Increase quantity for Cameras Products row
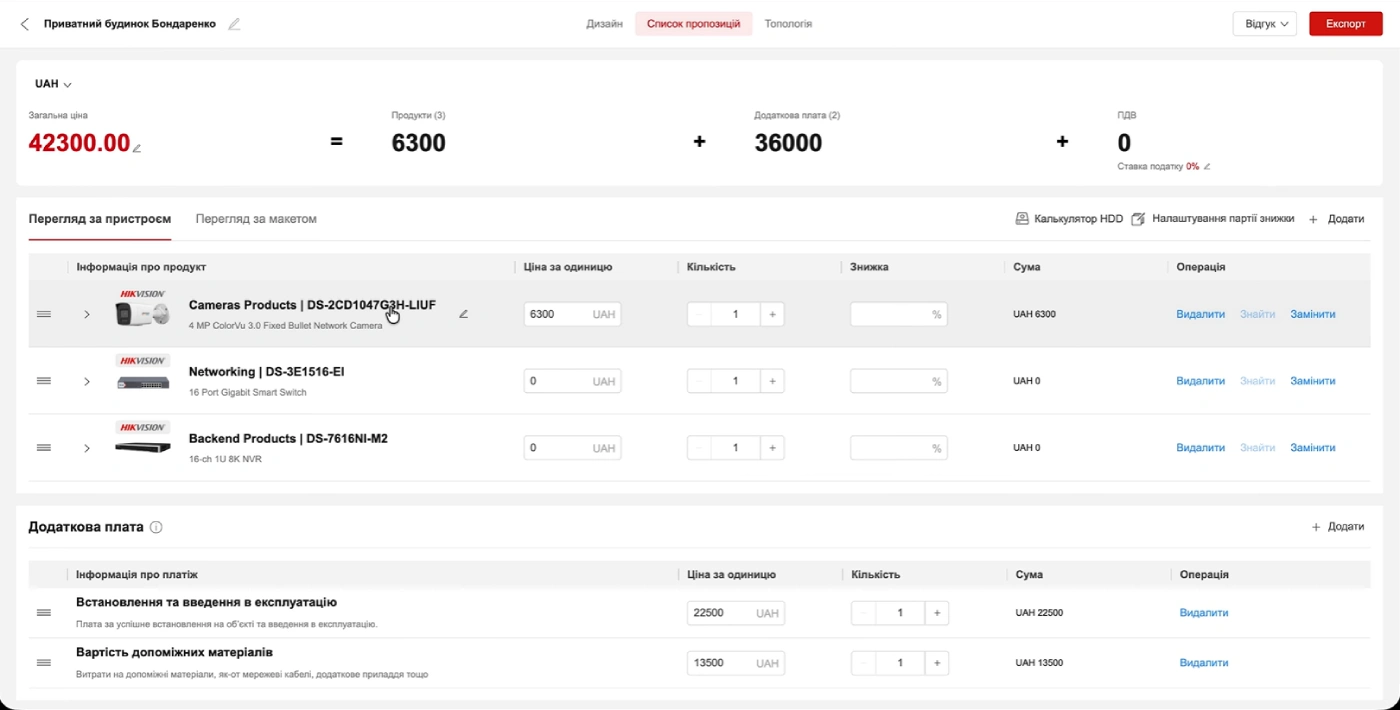Image resolution: width=1400 pixels, height=710 pixels. coord(772,314)
